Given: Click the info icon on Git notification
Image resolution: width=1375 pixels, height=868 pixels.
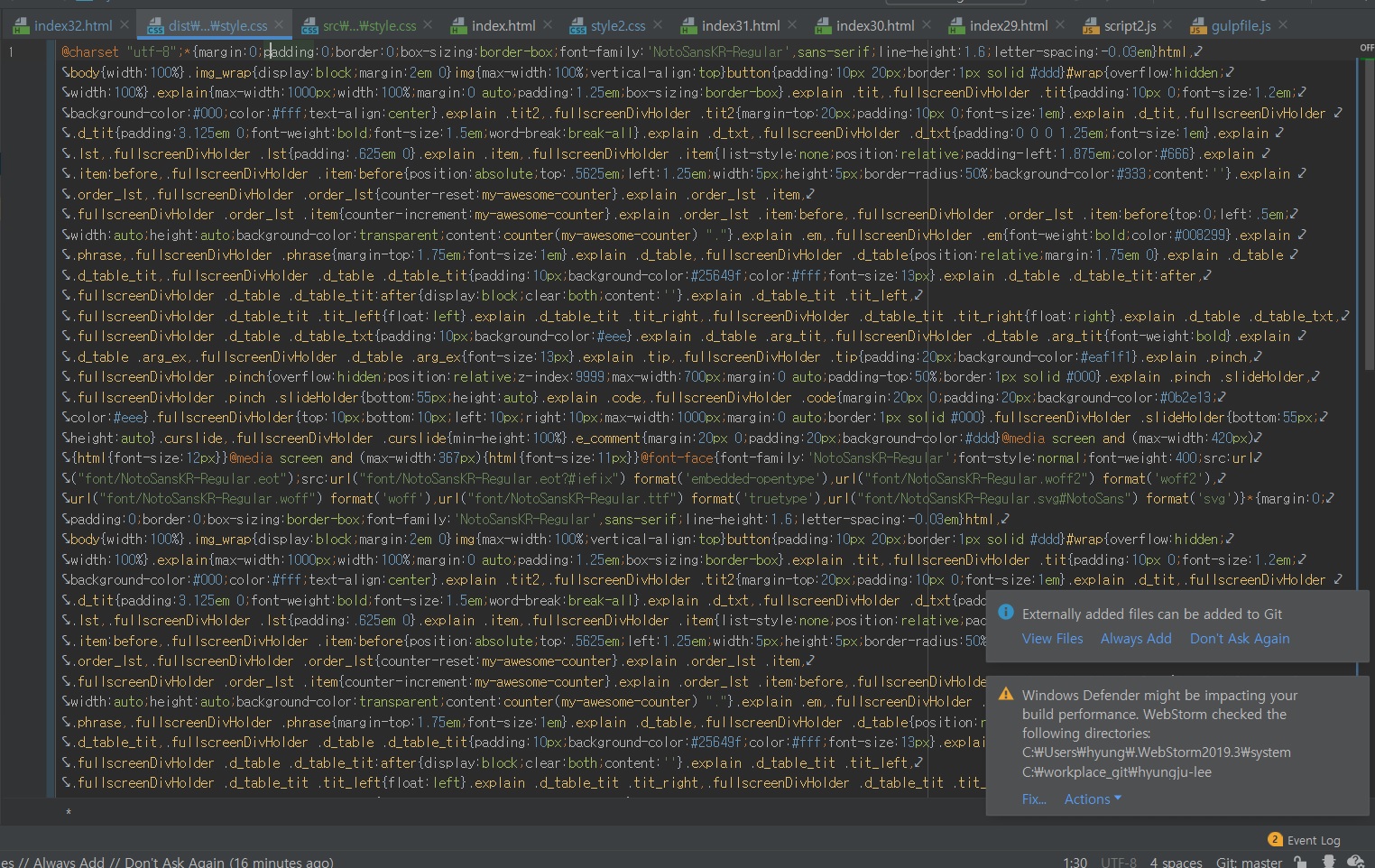Looking at the screenshot, I should [1005, 613].
